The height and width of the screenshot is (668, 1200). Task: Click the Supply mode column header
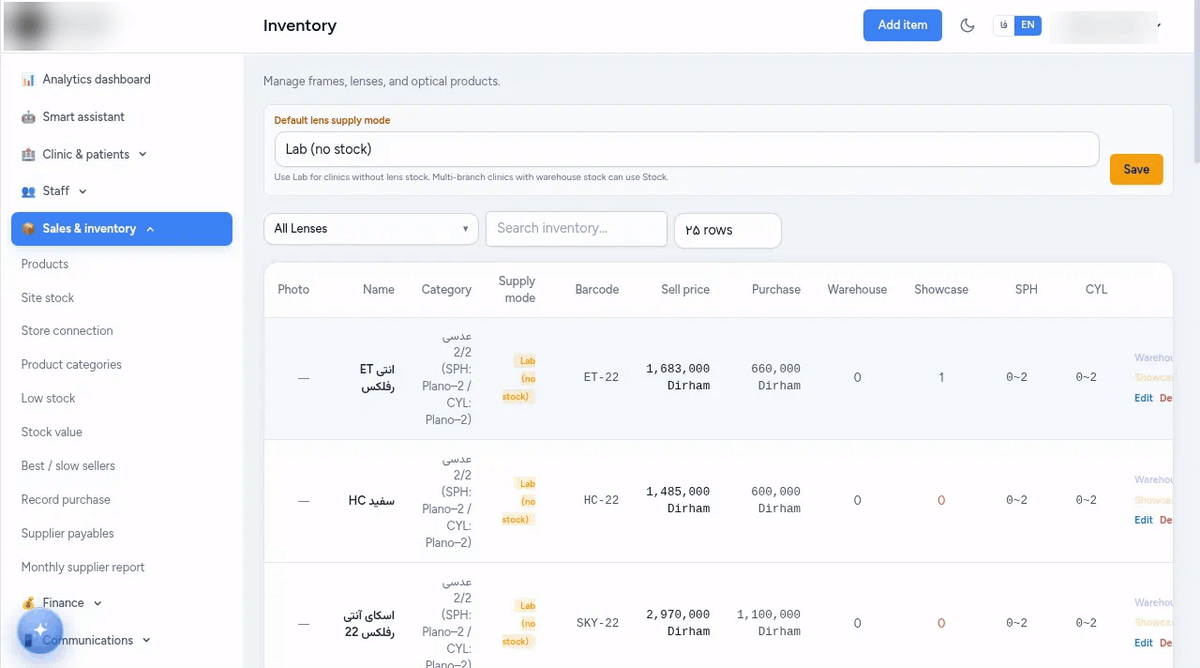tap(517, 290)
